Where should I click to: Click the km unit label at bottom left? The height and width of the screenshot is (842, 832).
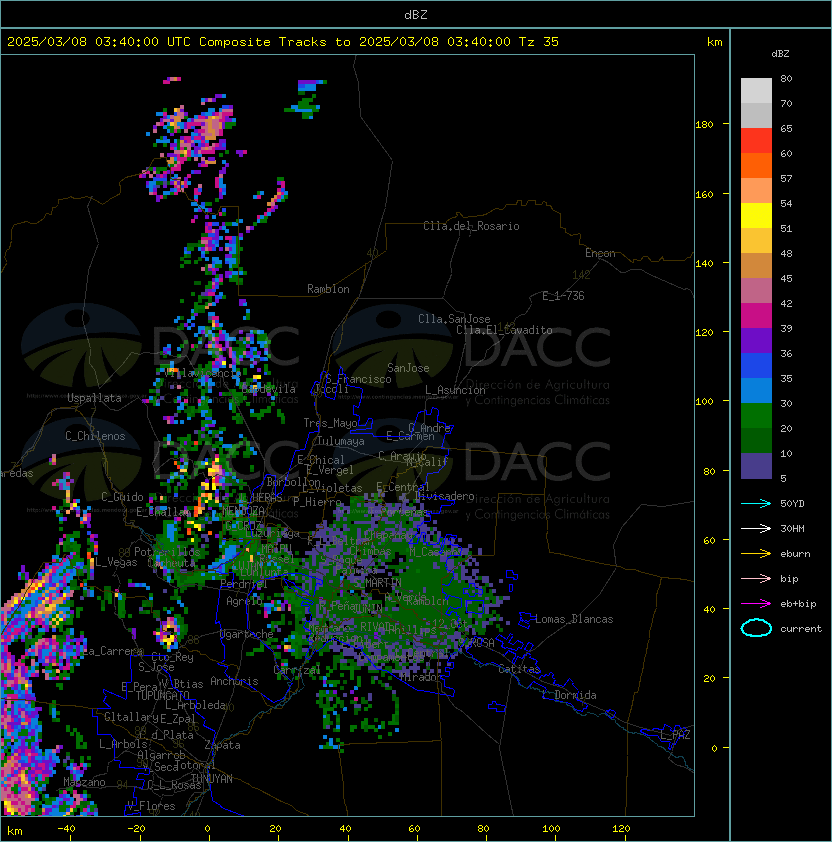[15, 831]
